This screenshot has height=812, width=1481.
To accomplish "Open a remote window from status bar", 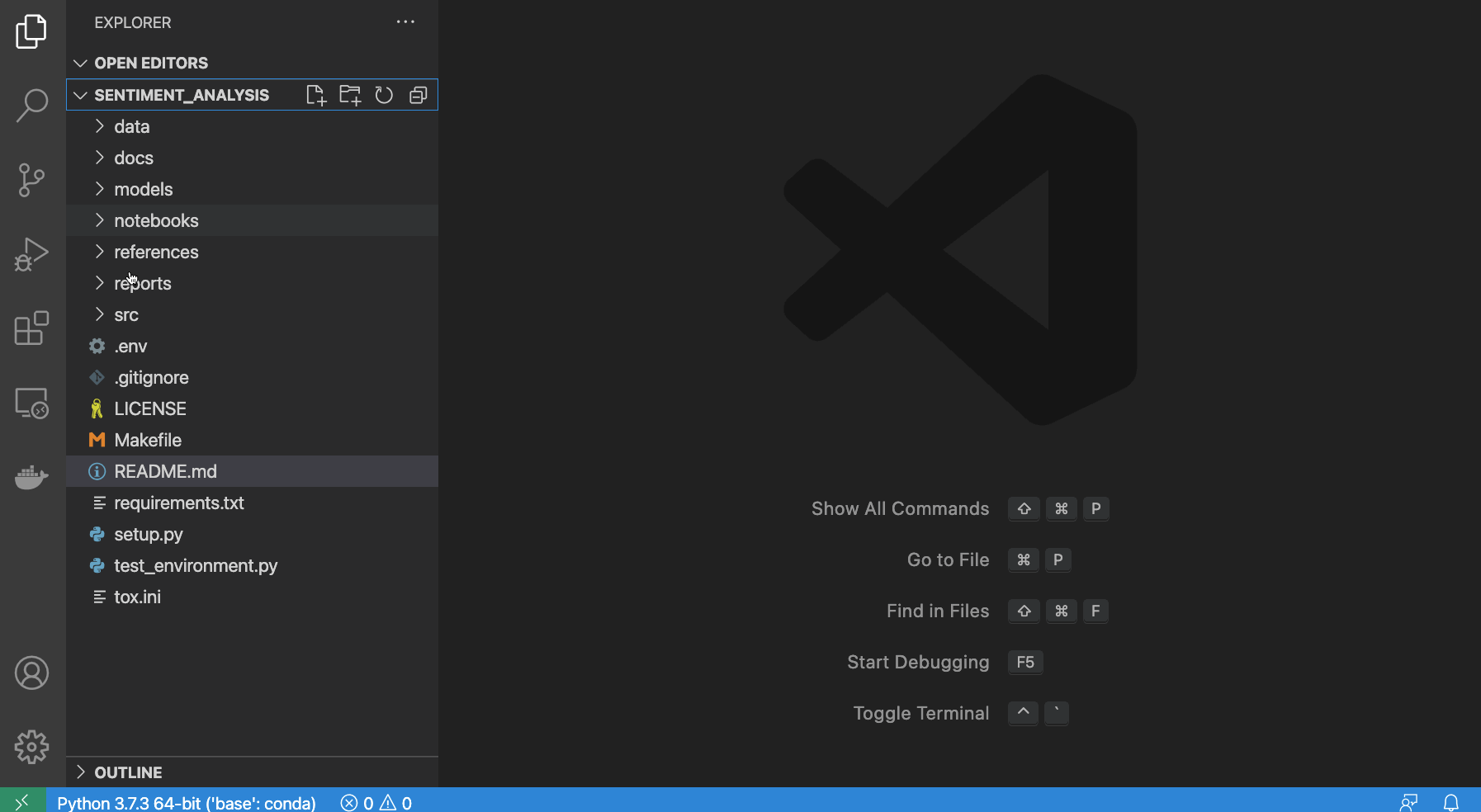I will 22,801.
